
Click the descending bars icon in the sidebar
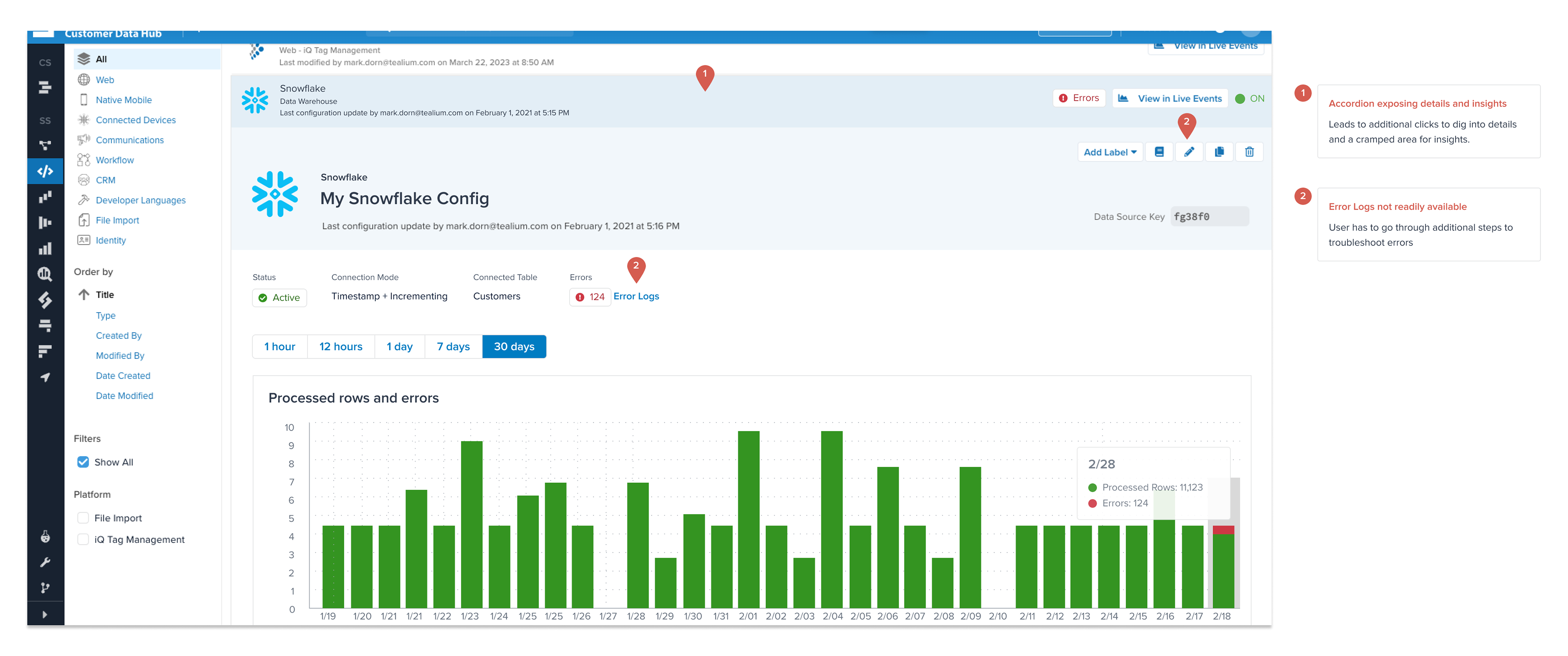coord(45,351)
